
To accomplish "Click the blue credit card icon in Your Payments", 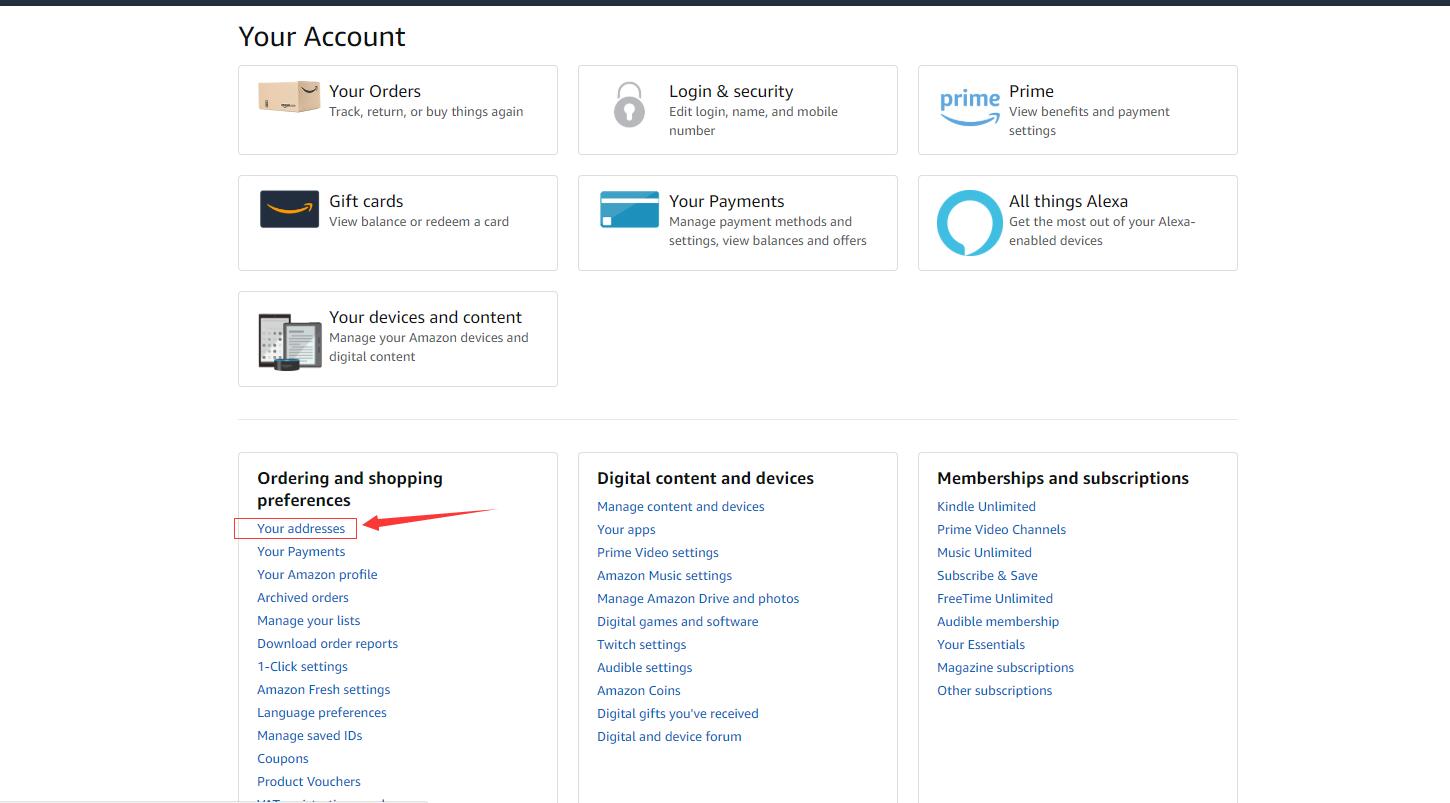I will [629, 209].
